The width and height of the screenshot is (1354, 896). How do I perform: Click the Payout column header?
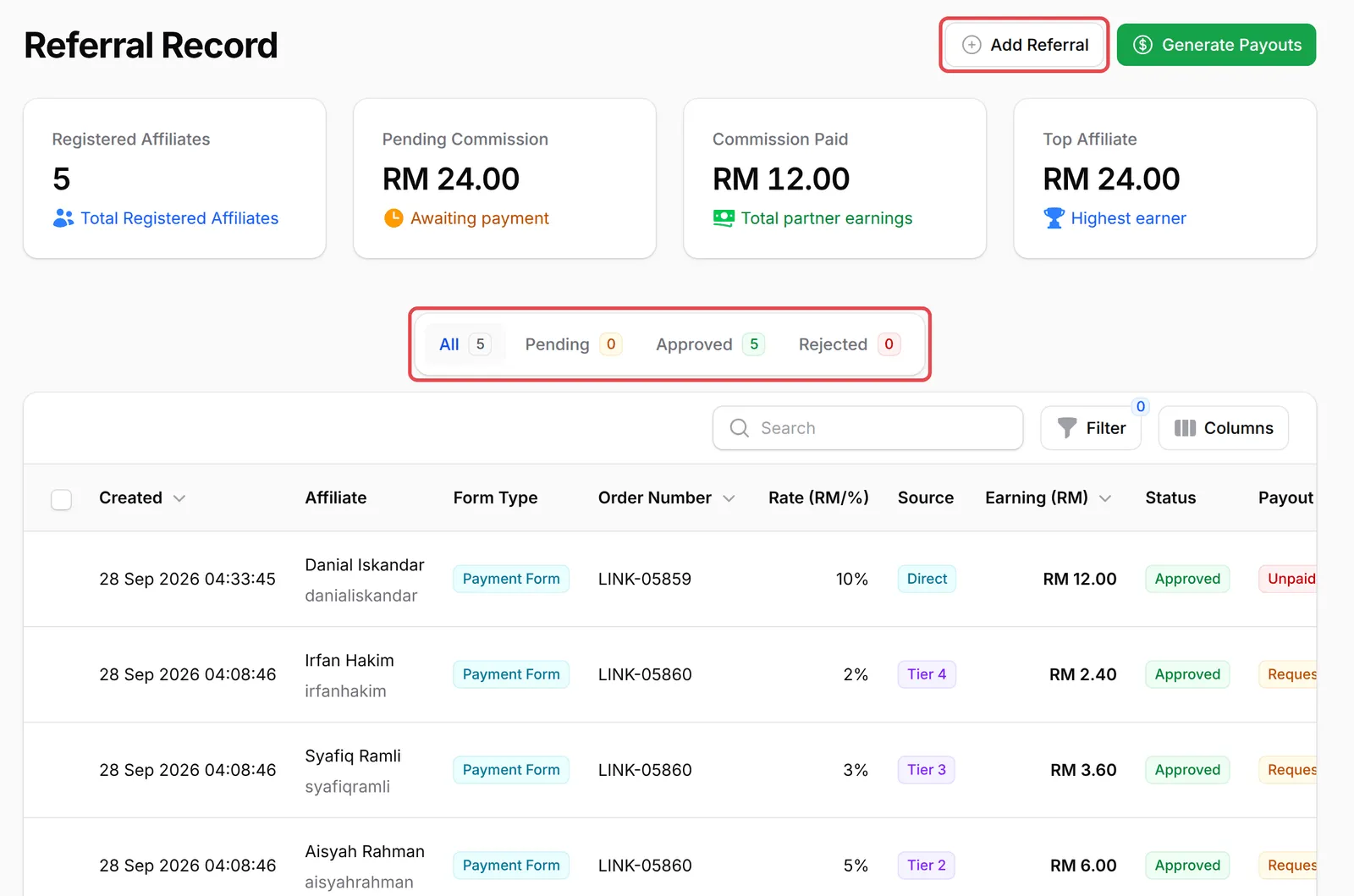click(1285, 497)
